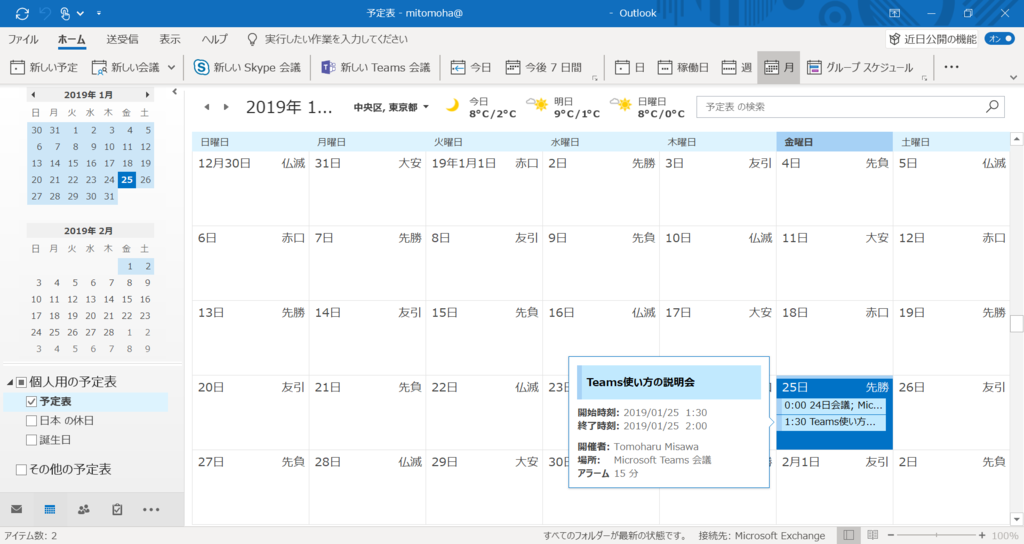Viewport: 1024px width, 544px height.
Task: Switch to Calendar view icon
Action: [x=50, y=509]
